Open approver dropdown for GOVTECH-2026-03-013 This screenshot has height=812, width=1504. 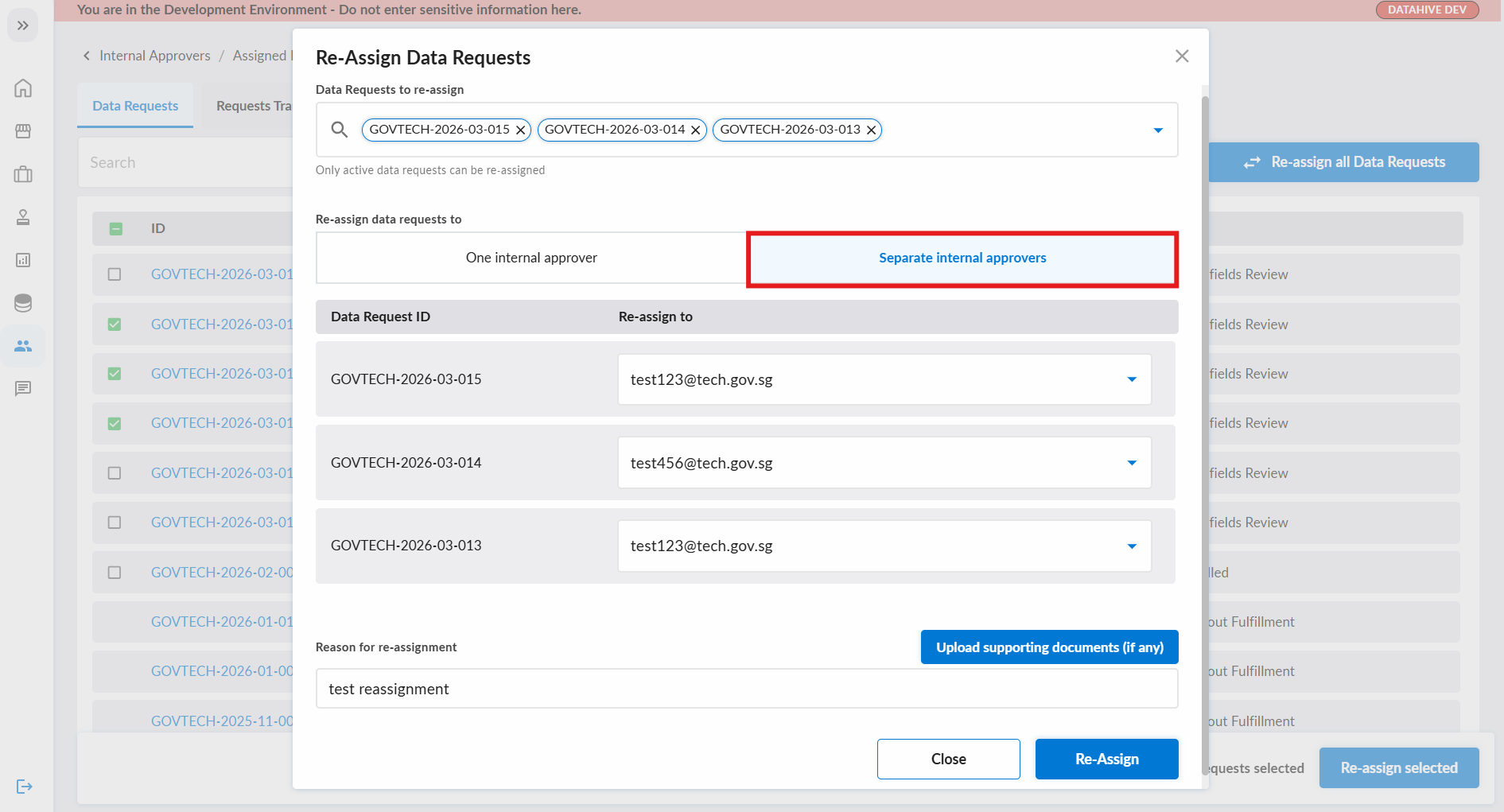1132,546
